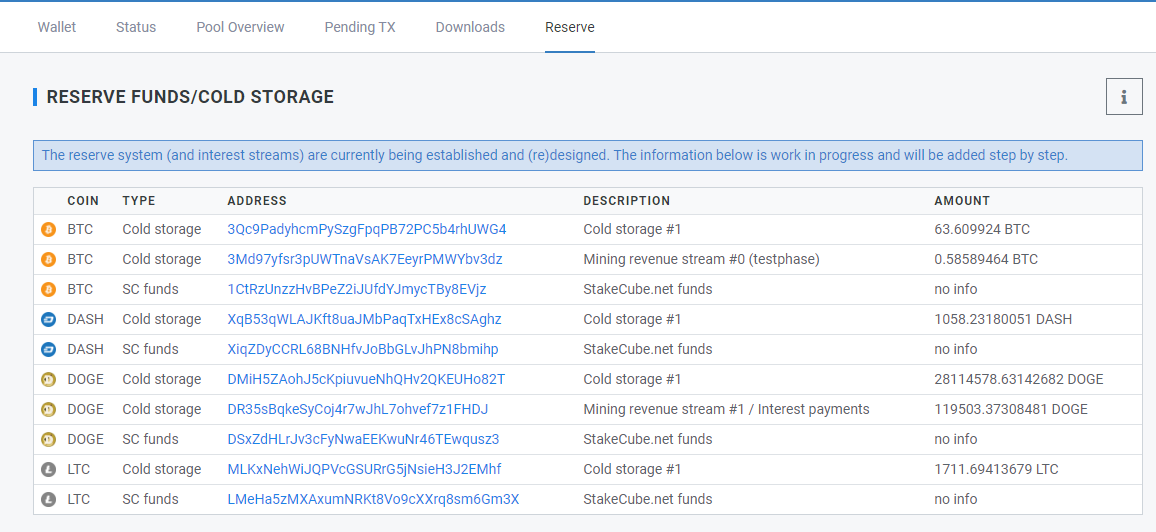The width and height of the screenshot is (1156, 532).
Task: Open the Status tab
Action: 136,27
